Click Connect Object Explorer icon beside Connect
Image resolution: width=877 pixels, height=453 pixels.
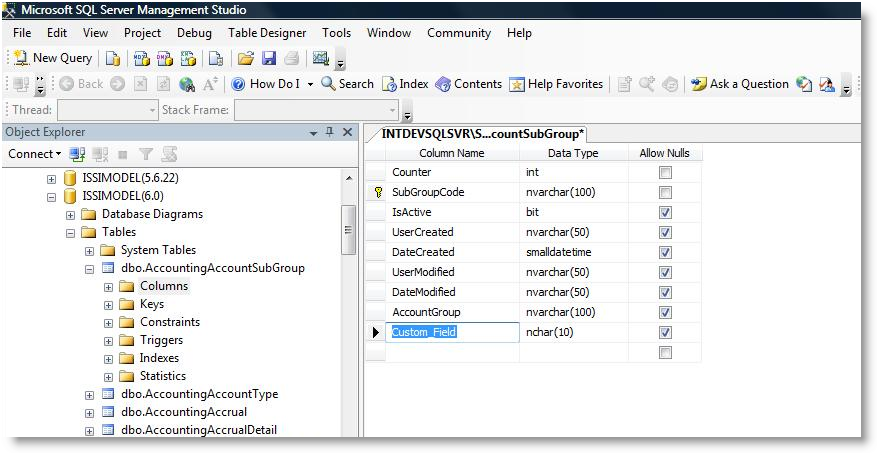pos(78,154)
